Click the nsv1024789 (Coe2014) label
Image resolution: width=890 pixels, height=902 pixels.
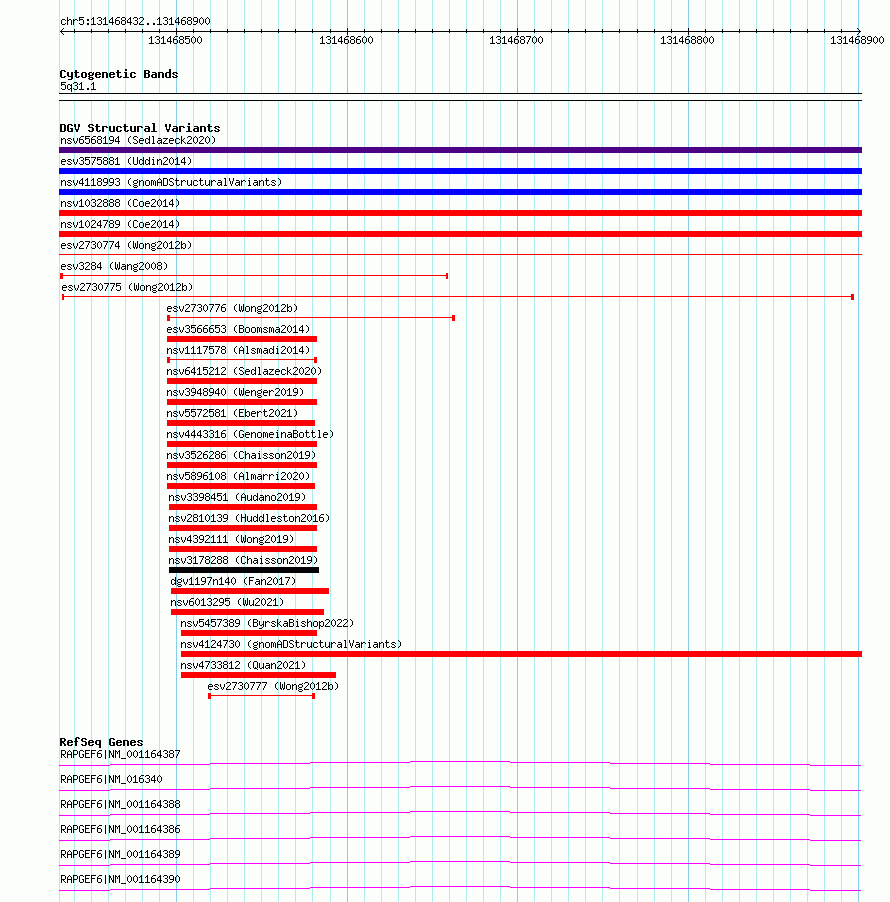click(120, 224)
